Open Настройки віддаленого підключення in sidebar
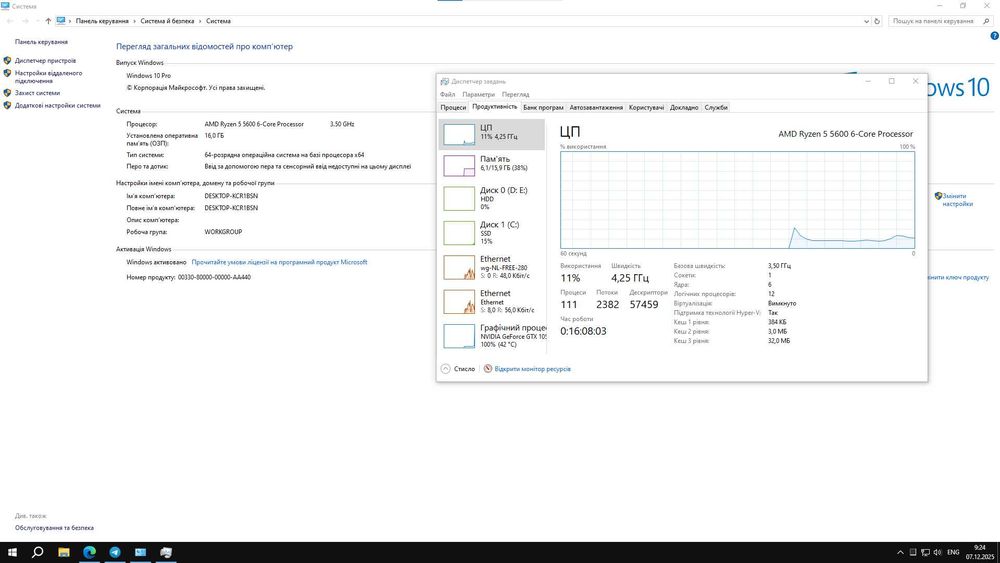 (x=48, y=77)
